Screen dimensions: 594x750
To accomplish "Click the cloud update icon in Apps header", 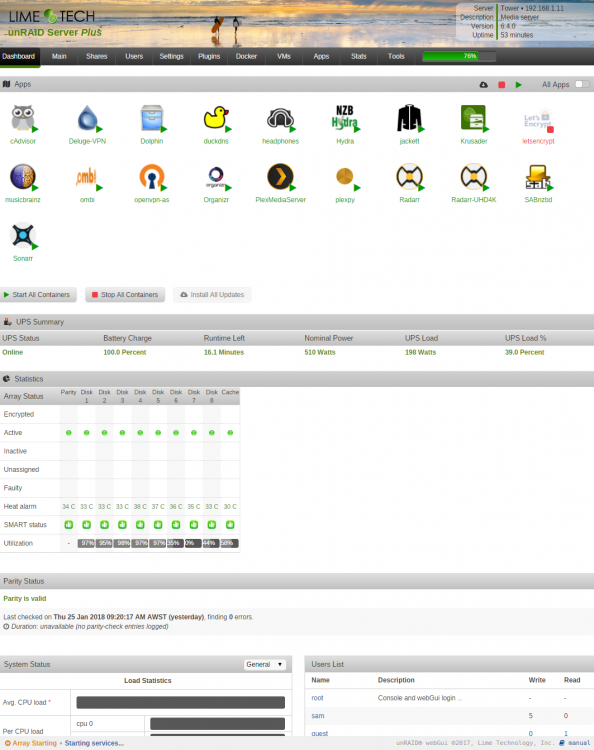I will (x=484, y=85).
